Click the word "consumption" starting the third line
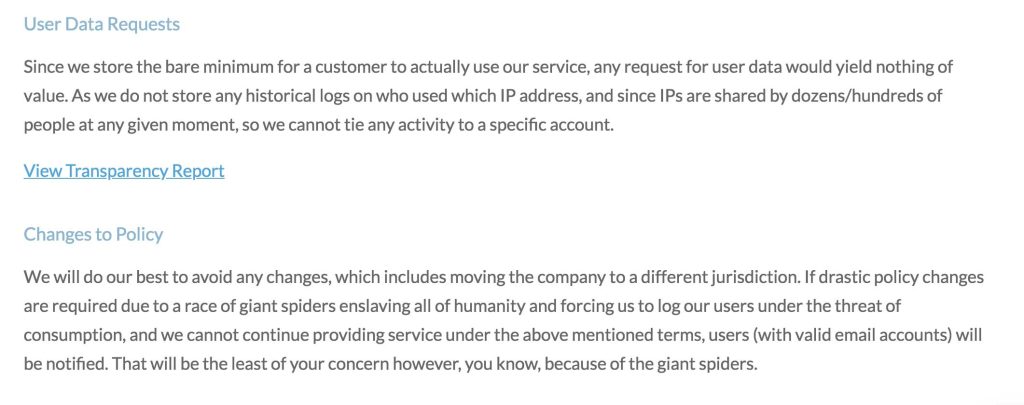 click(73, 333)
